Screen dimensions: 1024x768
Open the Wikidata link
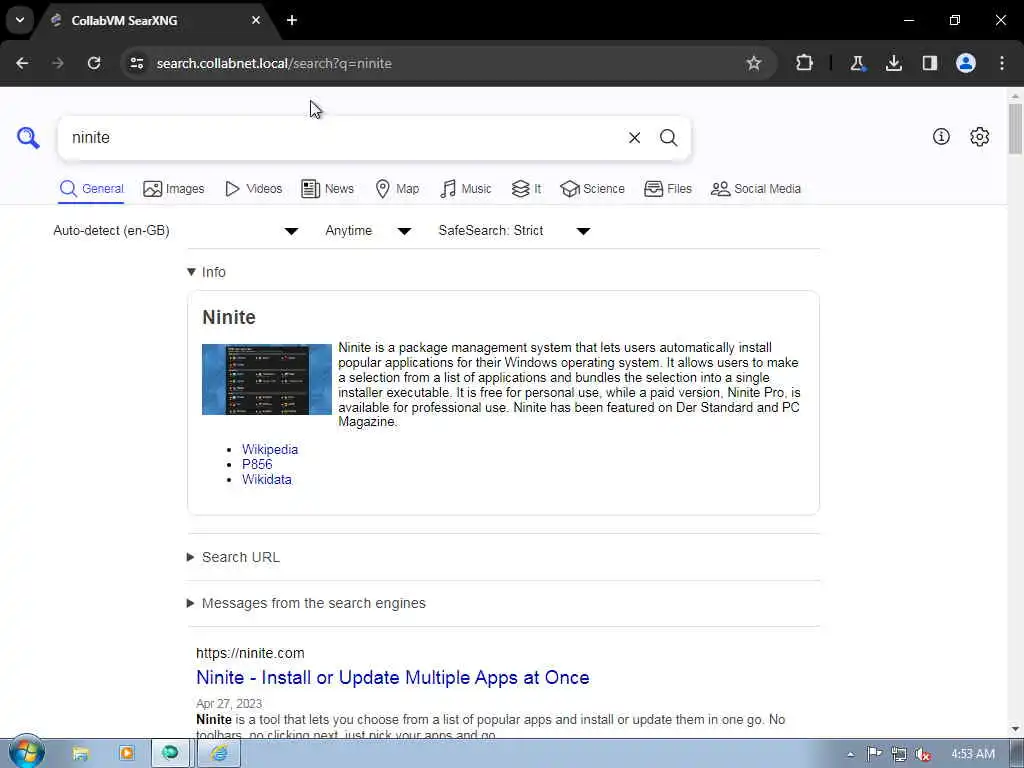(x=266, y=479)
